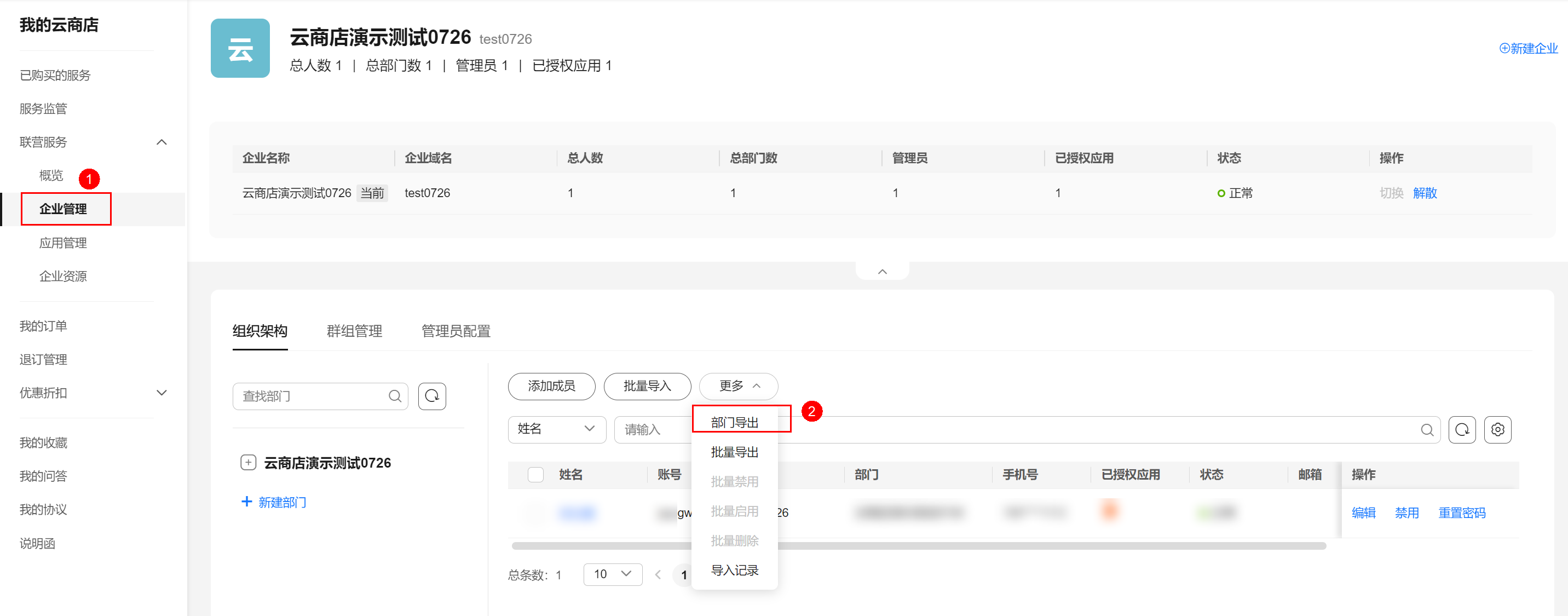Screen dimensions: 1568x616
Task: Toggle selection of the table header checkbox off
Action: [x=535, y=474]
